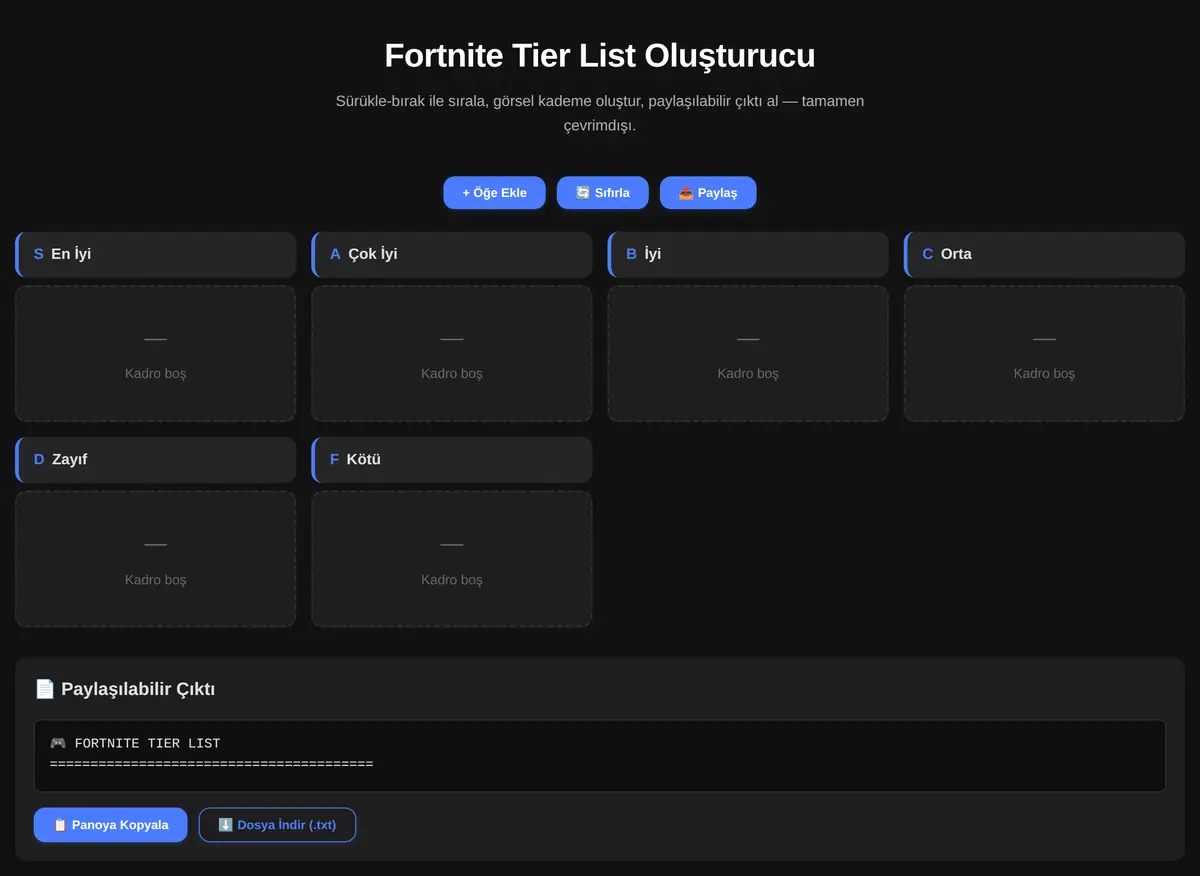Select the B 'İyi' tier header
Image resolution: width=1200 pixels, height=876 pixels.
pyautogui.click(x=748, y=254)
